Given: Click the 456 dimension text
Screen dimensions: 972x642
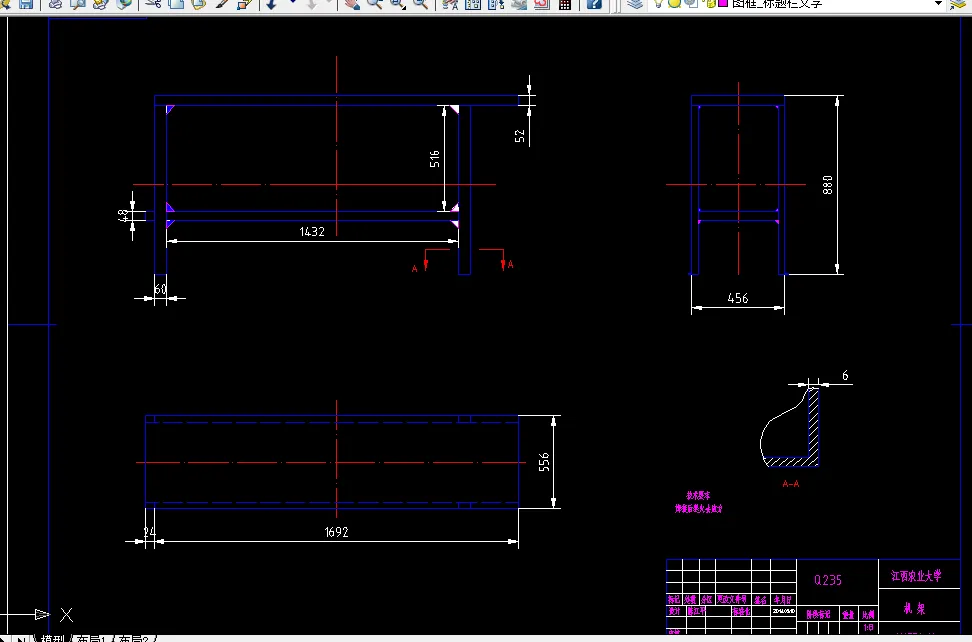Looking at the screenshot, I should 738,298.
